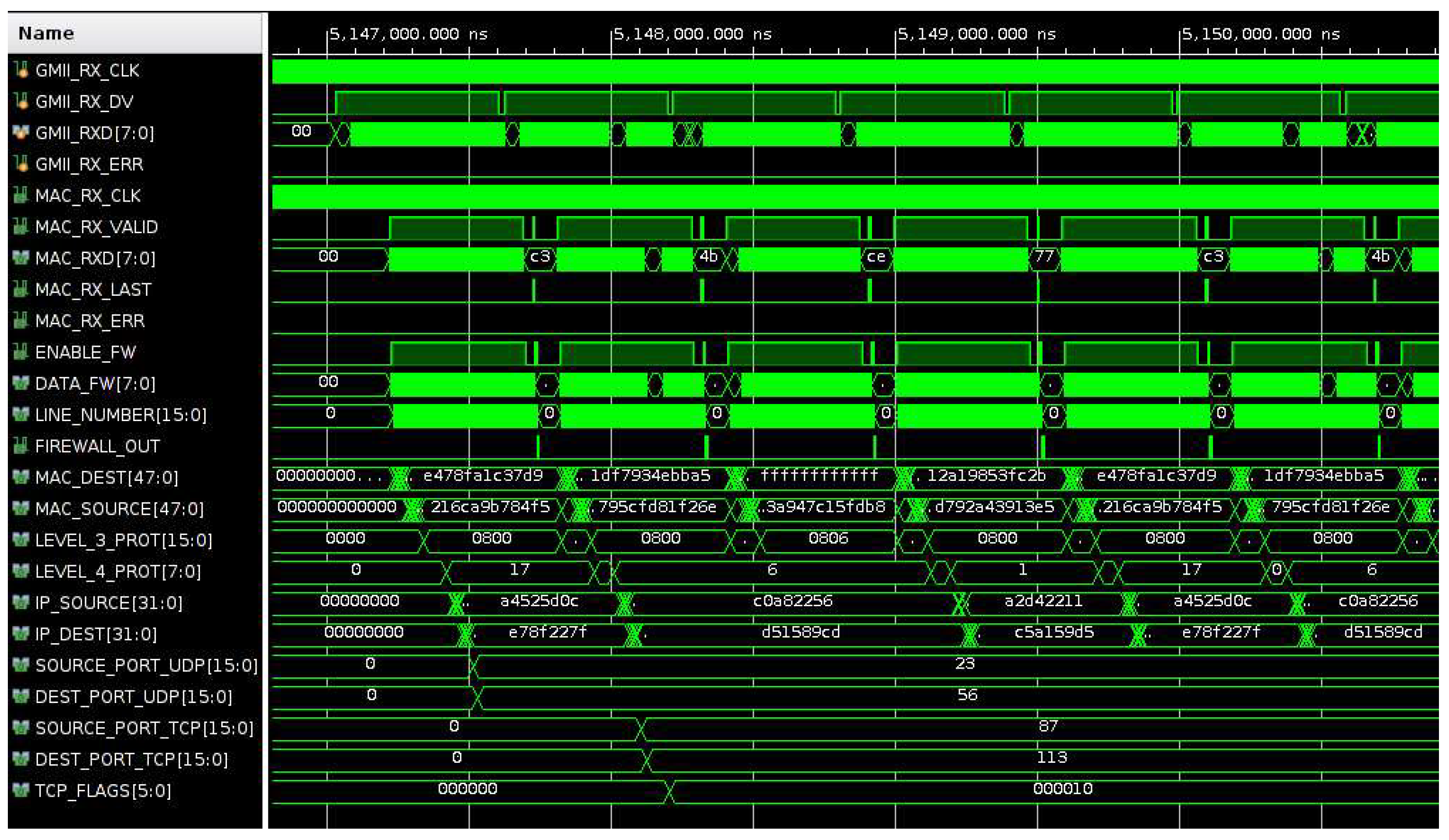The height and width of the screenshot is (840, 1449).
Task: Click the MAC_RX_VALID signal icon
Action: click(21, 226)
